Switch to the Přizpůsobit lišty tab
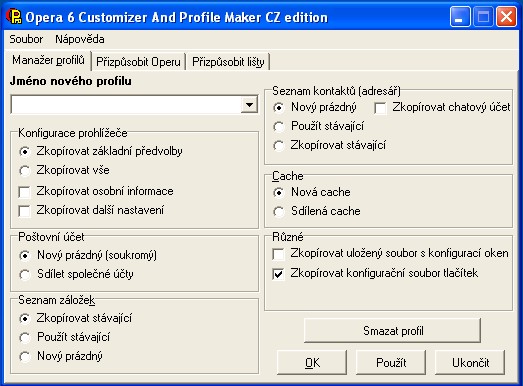The height and width of the screenshot is (386, 523). 228,62
